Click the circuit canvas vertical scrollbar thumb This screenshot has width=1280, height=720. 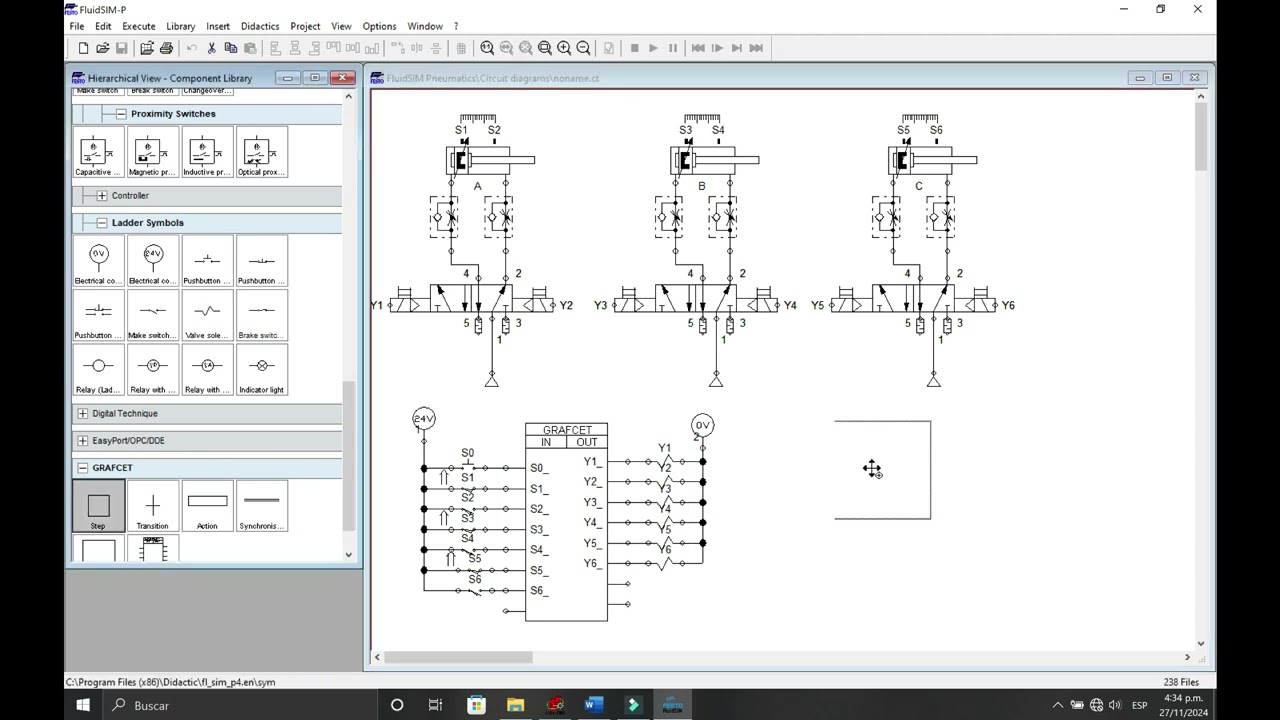point(1200,137)
